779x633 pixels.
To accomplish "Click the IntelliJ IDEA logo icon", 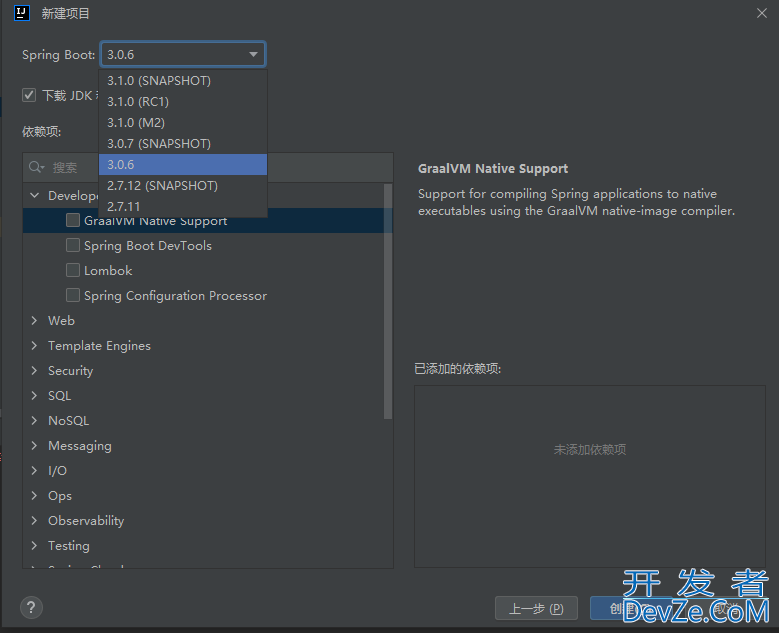I will tap(22, 12).
